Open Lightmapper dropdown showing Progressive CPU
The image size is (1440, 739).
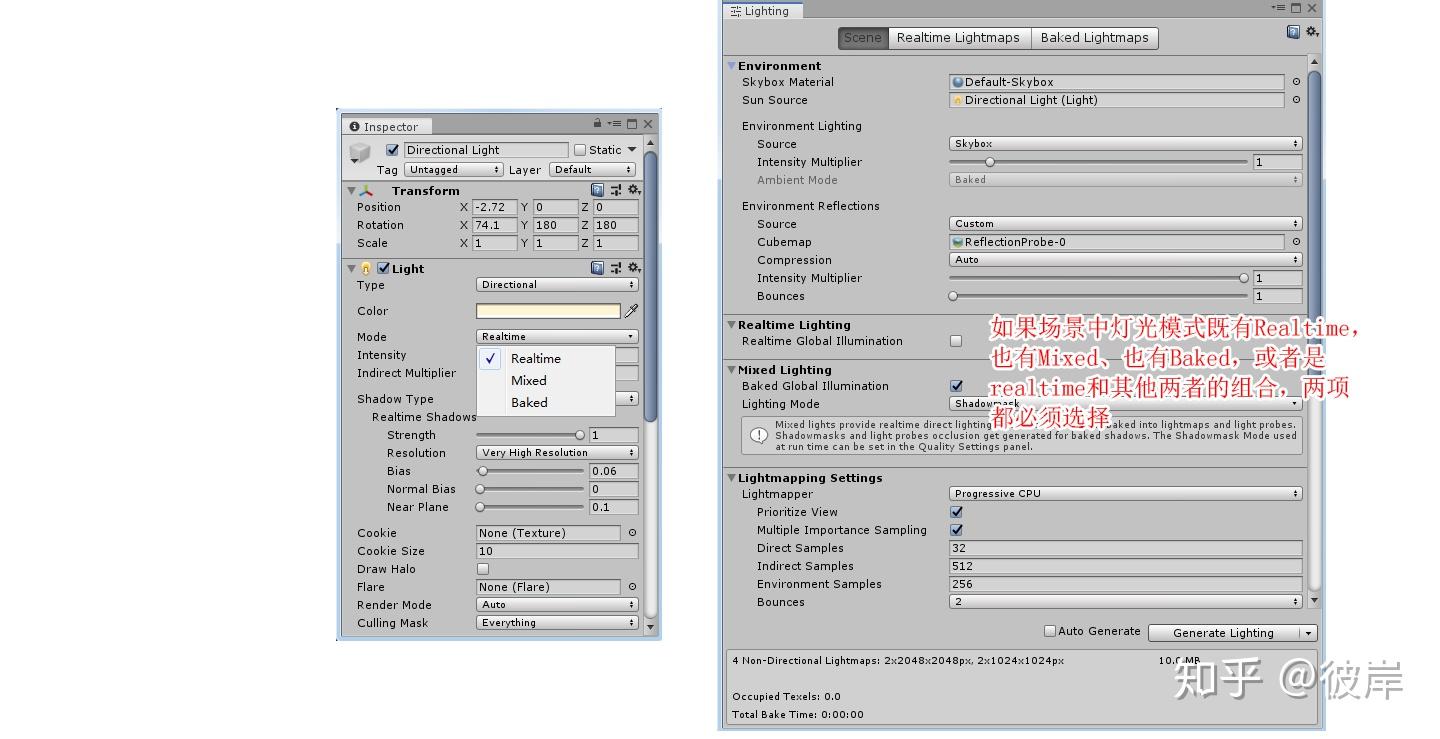click(1125, 494)
